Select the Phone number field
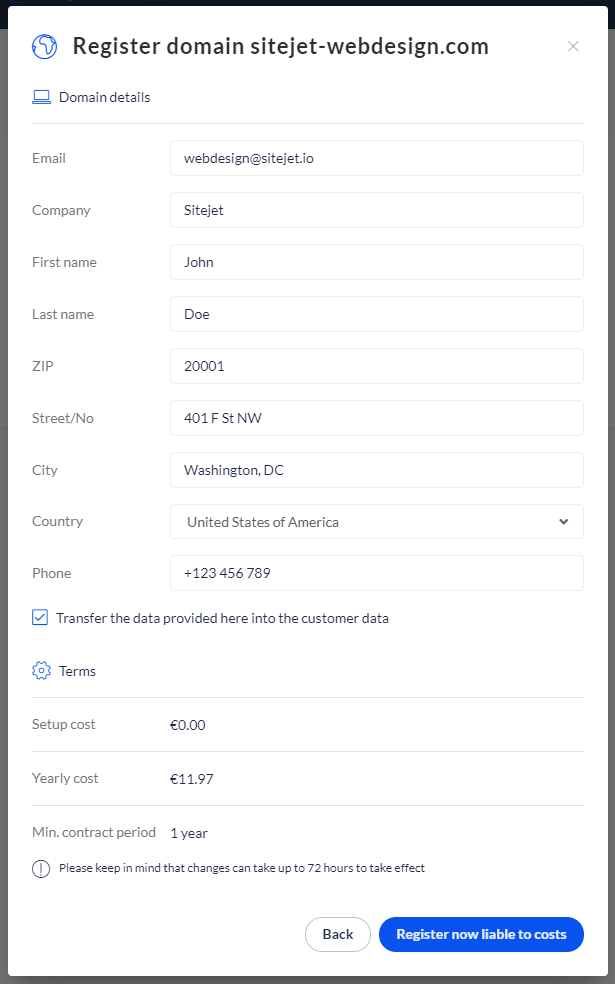Viewport: 615px width, 984px height. [x=376, y=574]
